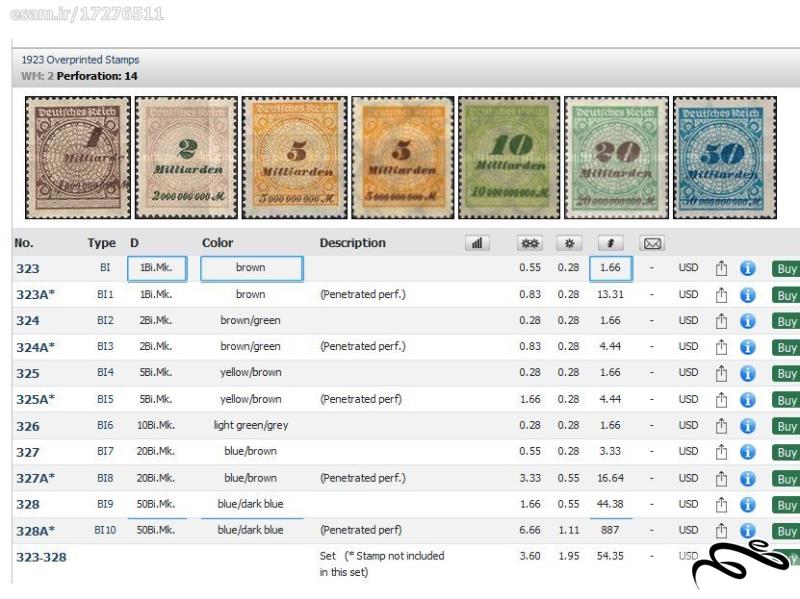This screenshot has height=599, width=800.
Task: Open info icon for row 325A*
Action: [747, 400]
